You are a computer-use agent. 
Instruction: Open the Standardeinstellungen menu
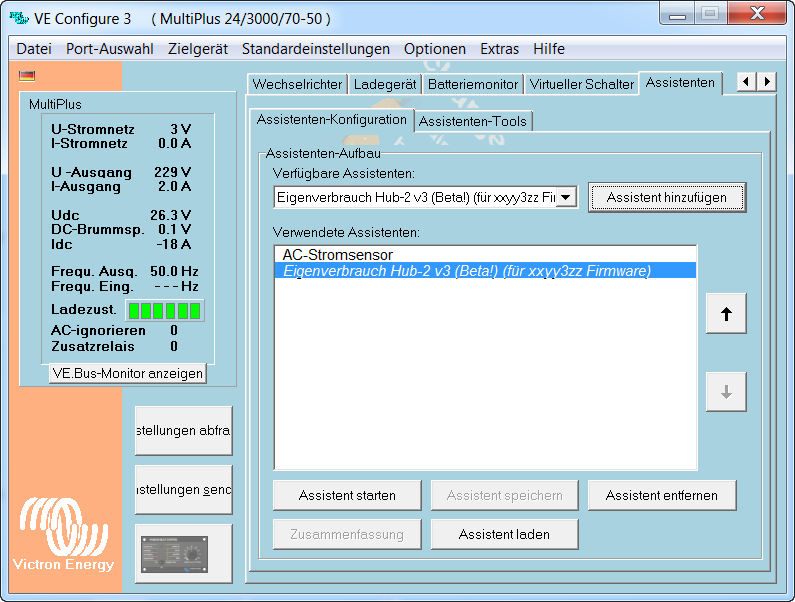315,49
